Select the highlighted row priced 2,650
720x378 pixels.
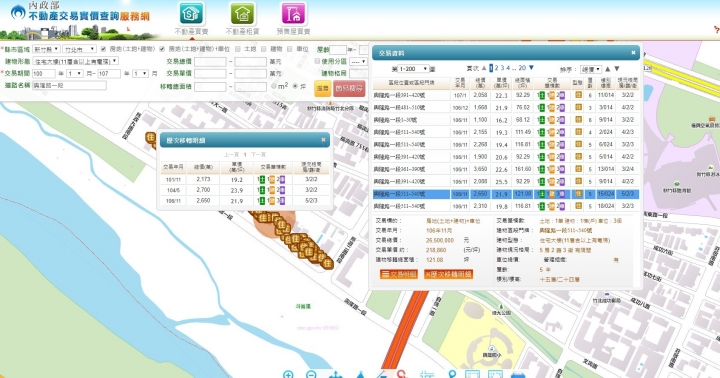pyautogui.click(x=506, y=194)
